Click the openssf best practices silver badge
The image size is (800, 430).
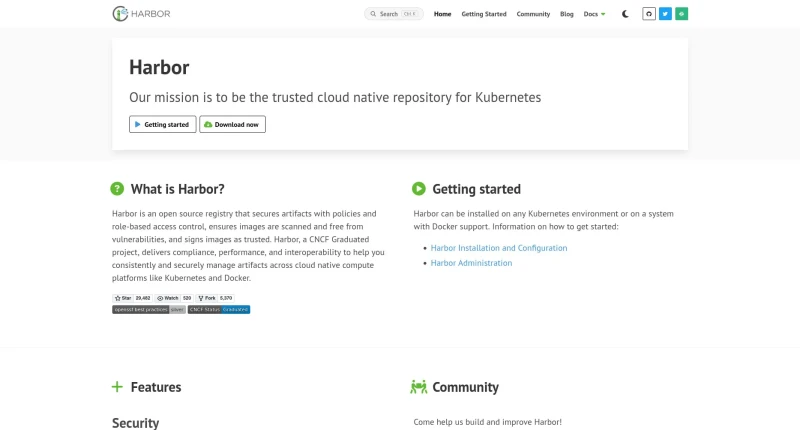tap(148, 309)
